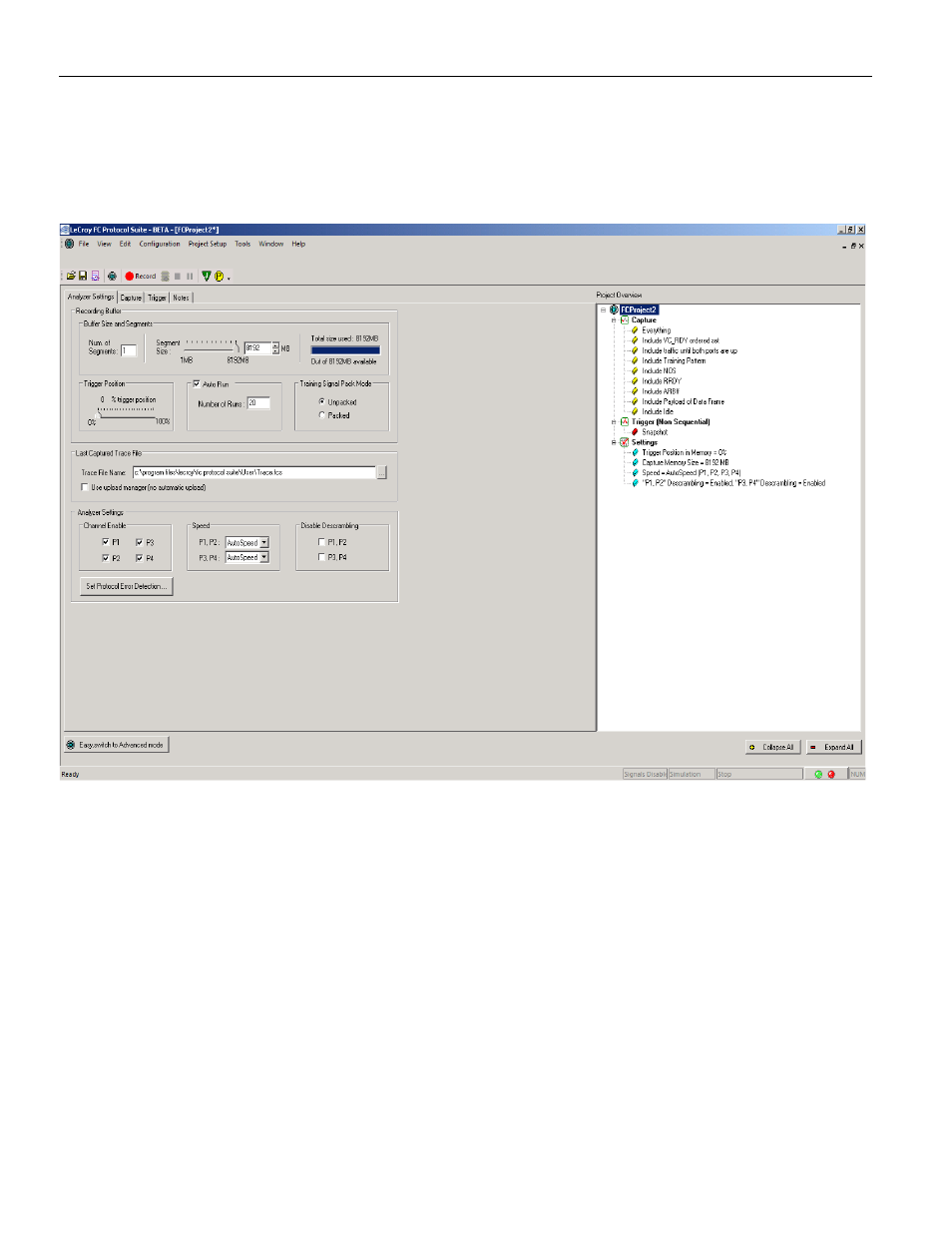The image size is (952, 1233).
Task: Start recording with the red Record button
Action: point(141,277)
